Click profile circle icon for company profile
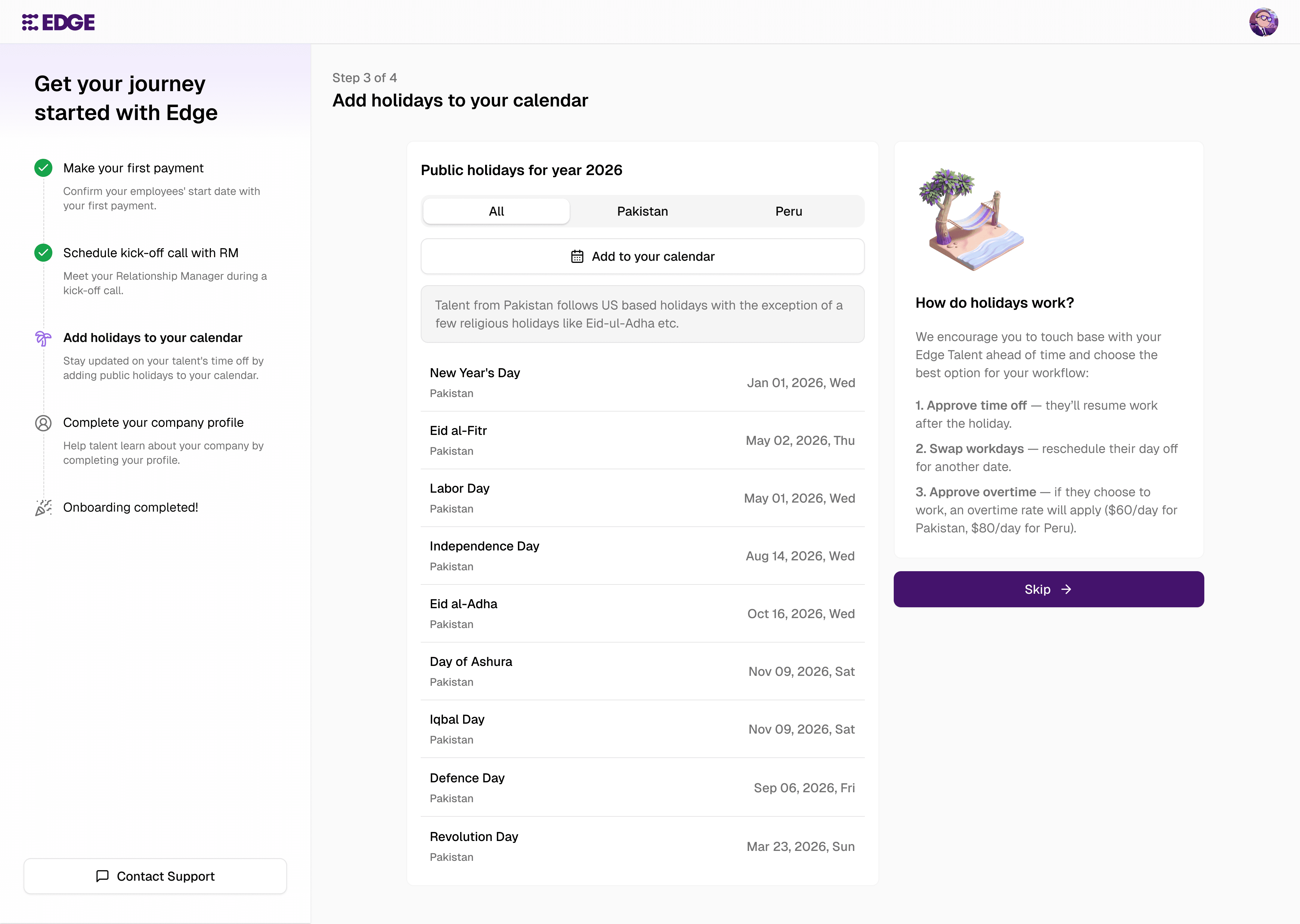The width and height of the screenshot is (1300, 924). 43,423
